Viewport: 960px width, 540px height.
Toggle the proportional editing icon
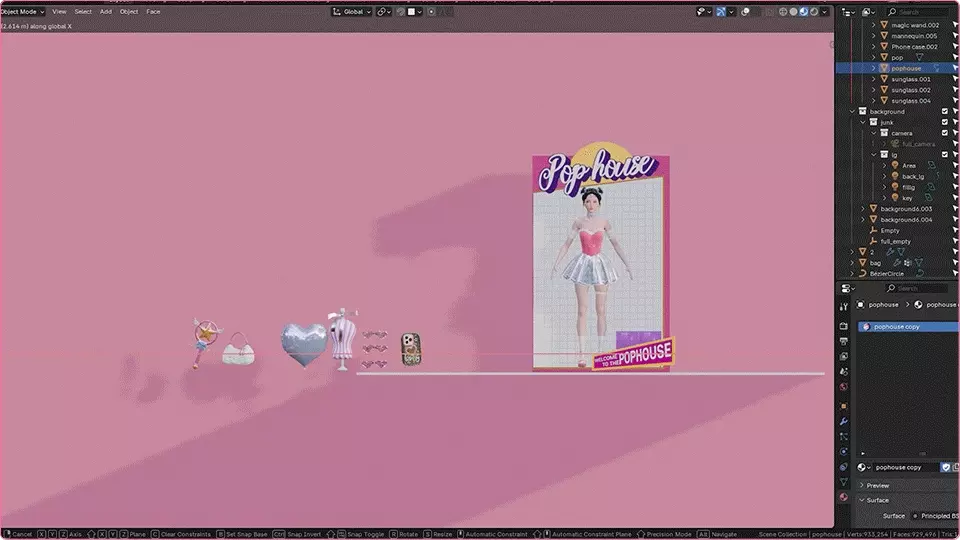432,12
